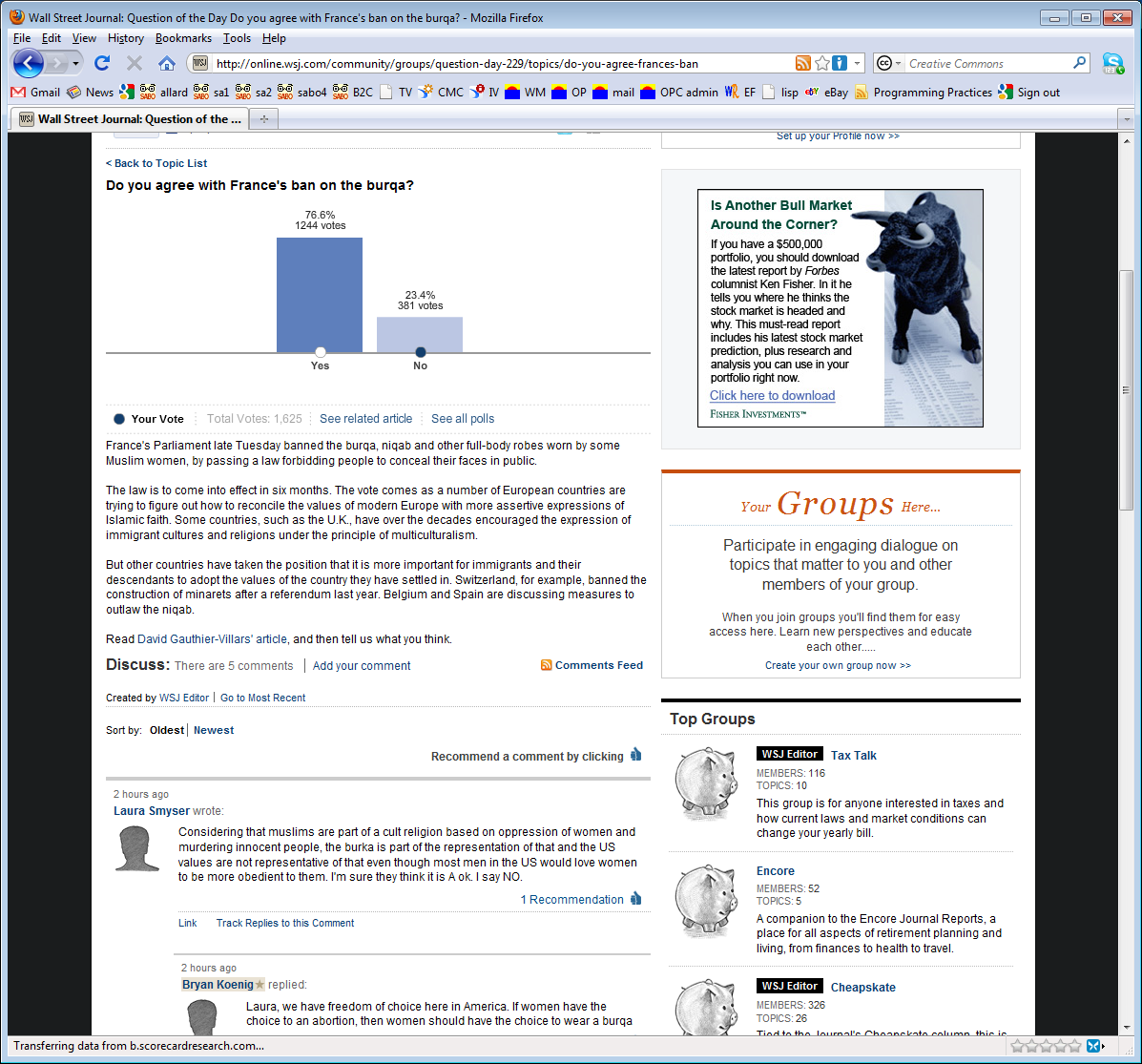Expand the address bar URL history dropdown
Screen dimensions: 1142x1064
pyautogui.click(x=857, y=64)
